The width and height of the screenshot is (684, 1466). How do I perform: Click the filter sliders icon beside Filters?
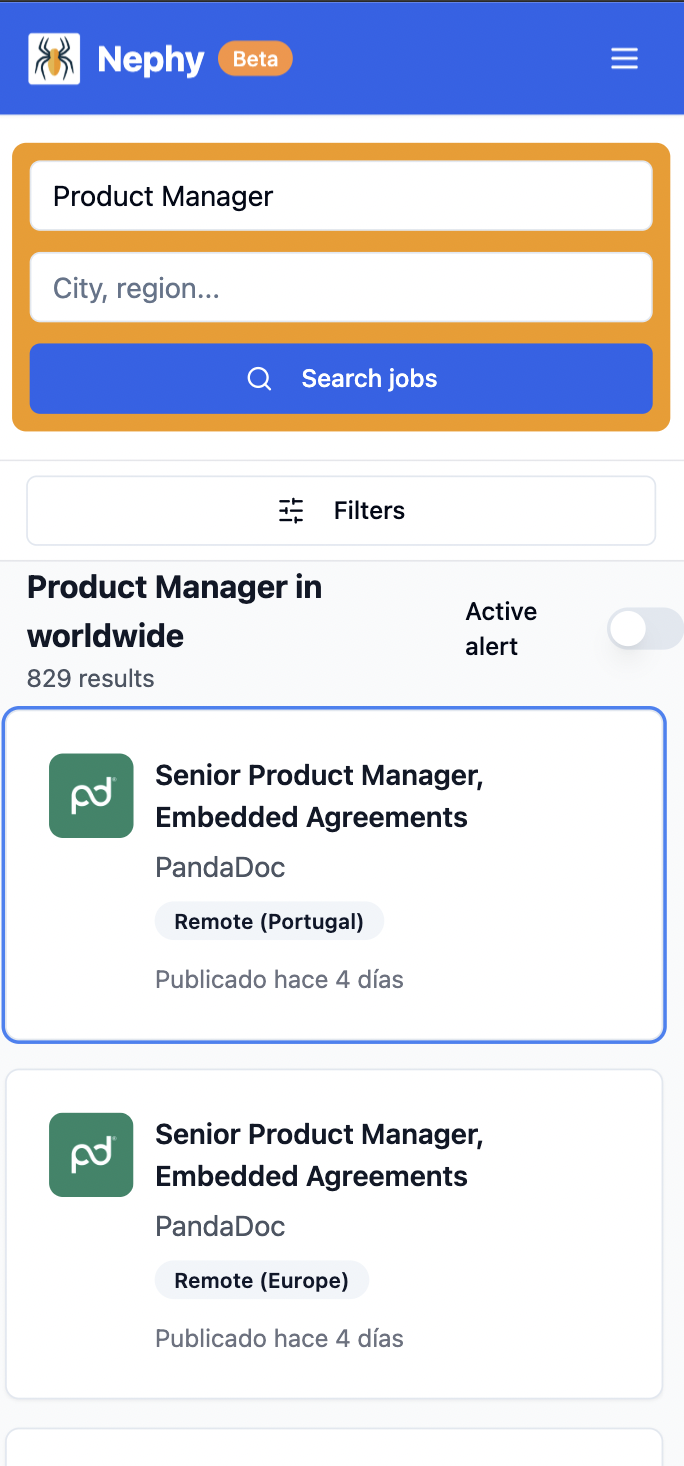290,510
